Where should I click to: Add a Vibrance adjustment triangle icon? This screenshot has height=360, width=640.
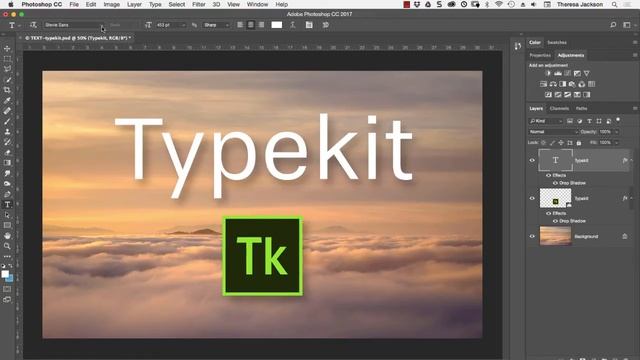pyautogui.click(x=587, y=73)
